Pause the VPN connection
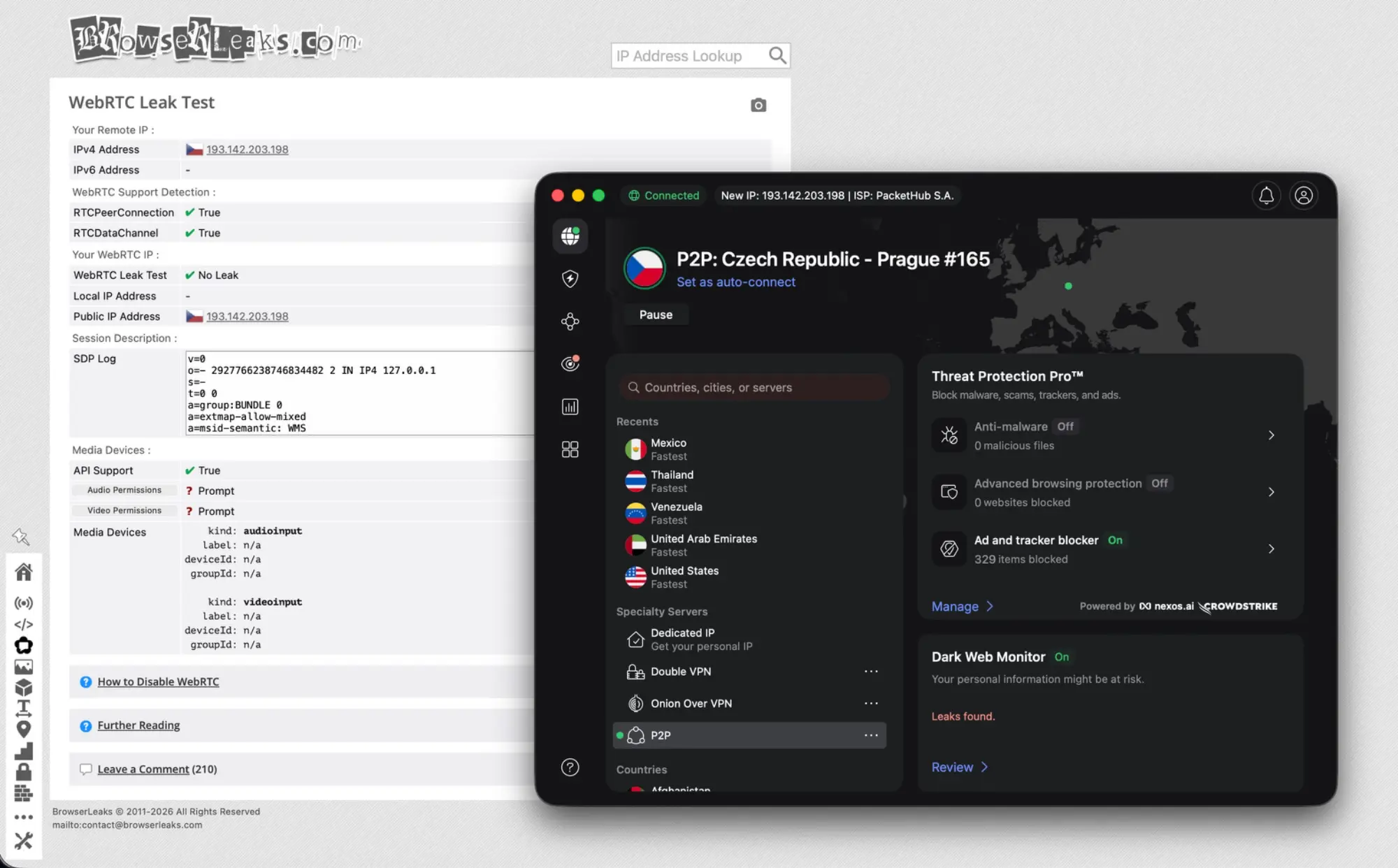The width and height of the screenshot is (1398, 868). [x=655, y=314]
